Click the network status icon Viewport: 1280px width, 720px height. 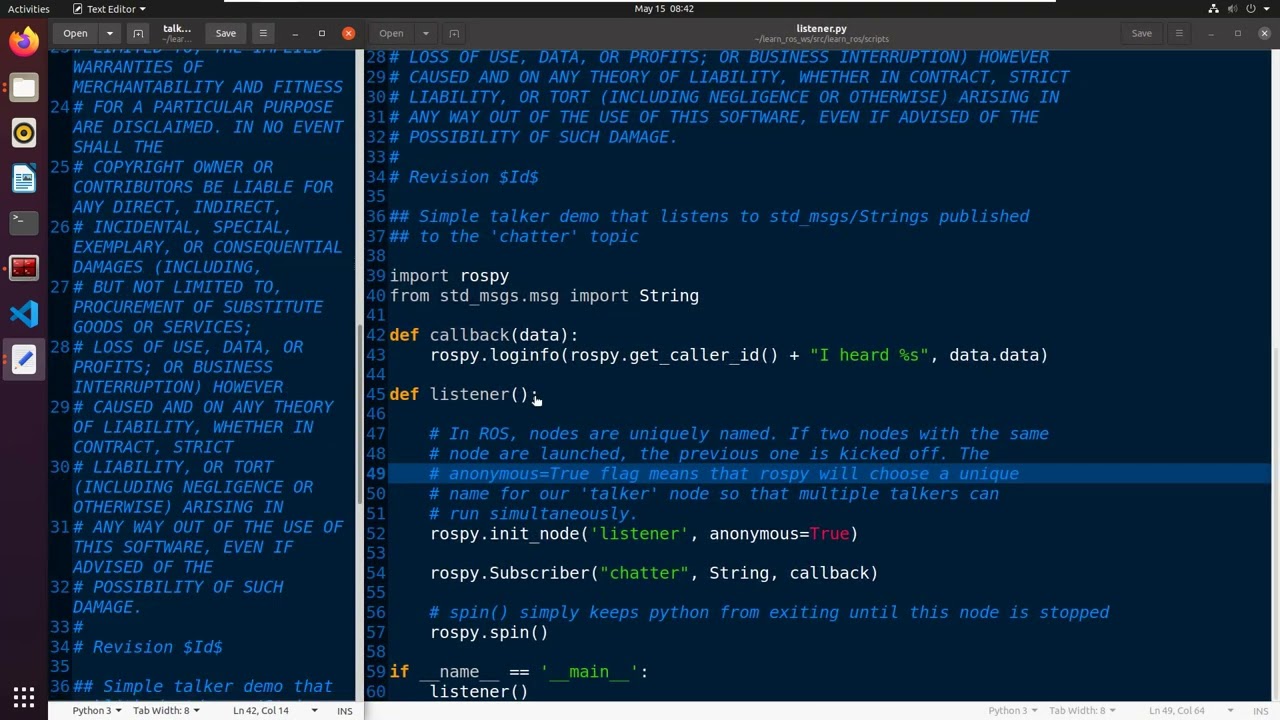coord(1213,9)
